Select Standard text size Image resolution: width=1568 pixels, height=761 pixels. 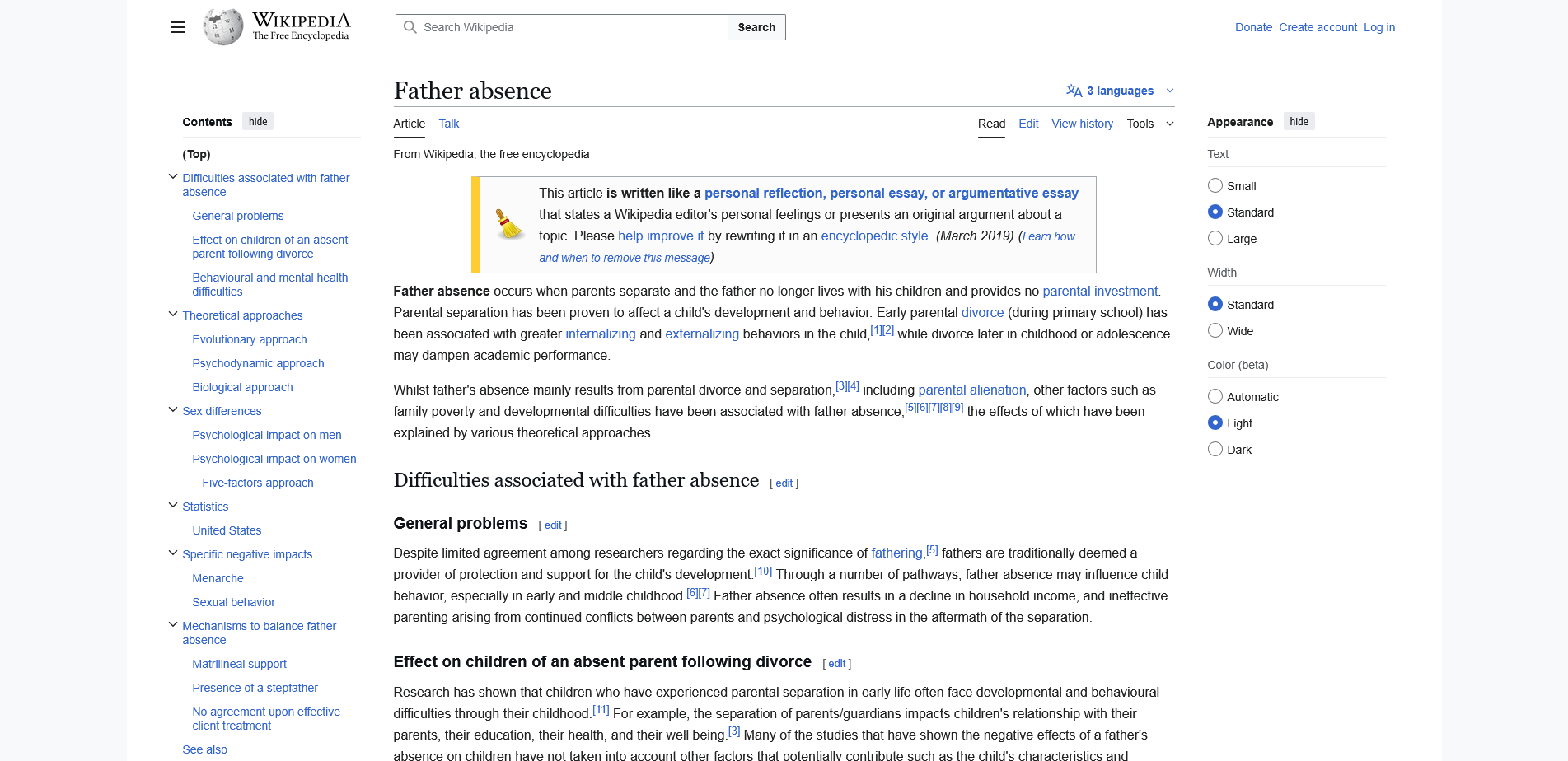pos(1215,212)
